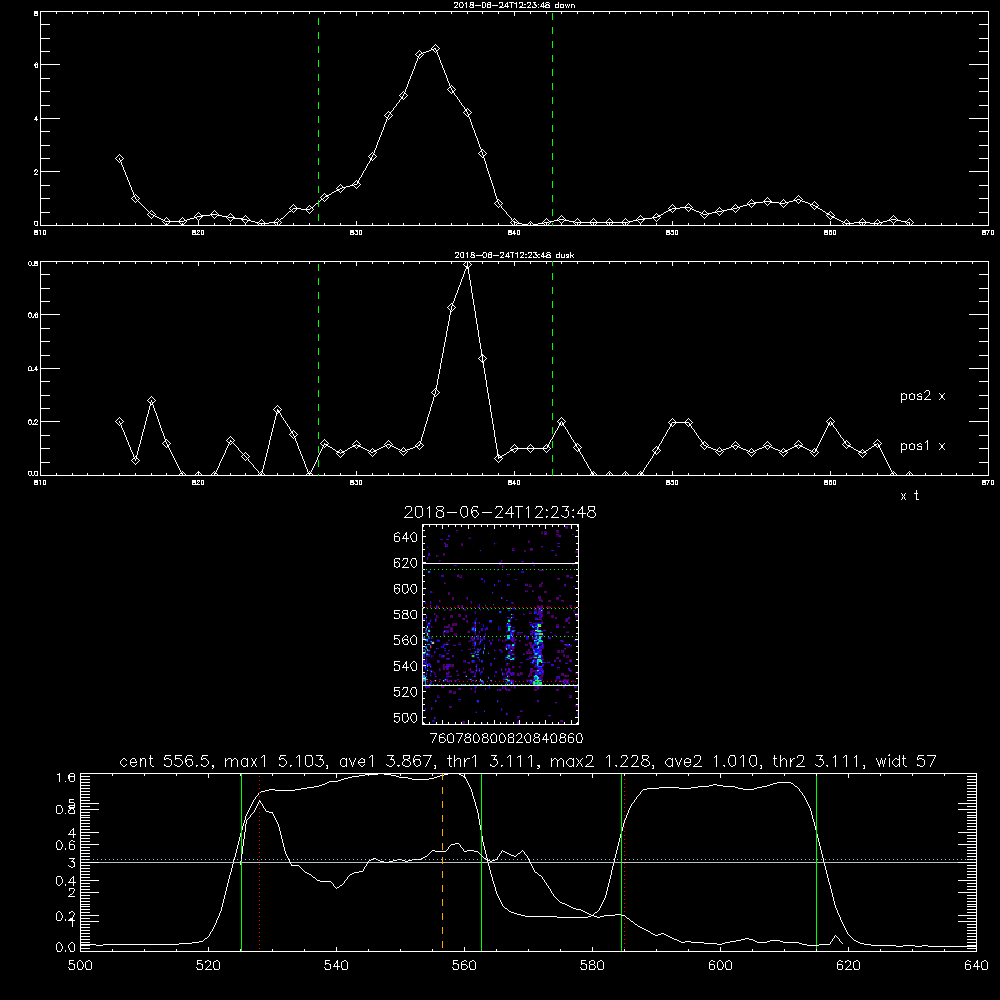Viewport: 1000px width, 1000px height.
Task: Click the red dotted line near 528 in bottom plot
Action: click(x=260, y=861)
